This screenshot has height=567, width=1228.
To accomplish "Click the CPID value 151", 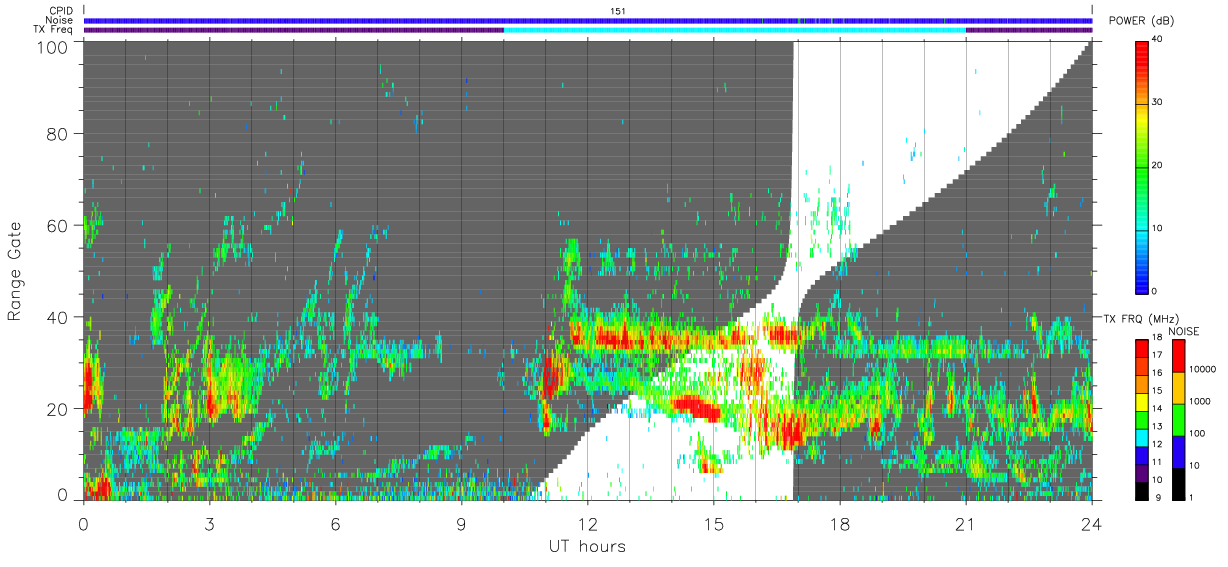I will 618,11.
